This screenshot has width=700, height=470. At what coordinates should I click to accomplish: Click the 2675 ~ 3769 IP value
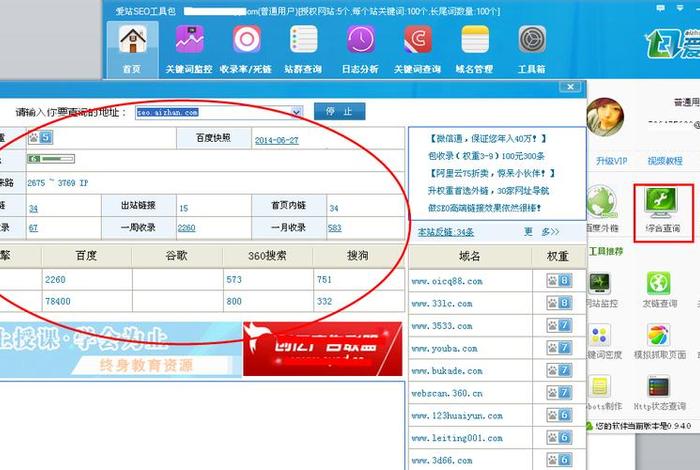click(58, 183)
